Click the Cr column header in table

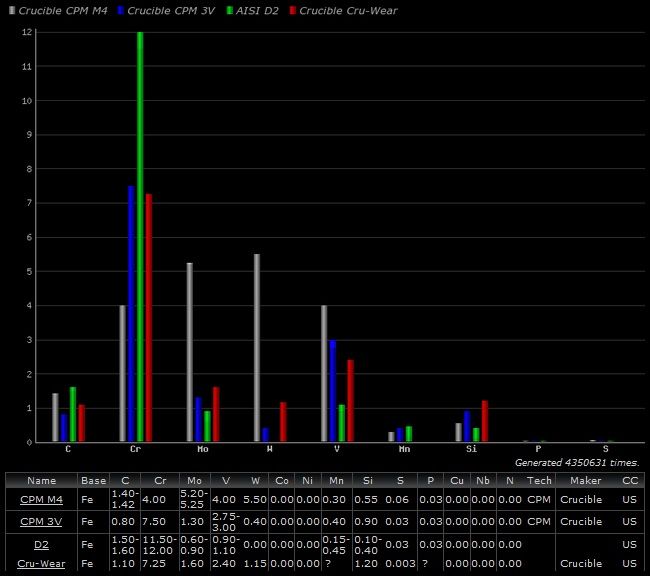point(160,480)
